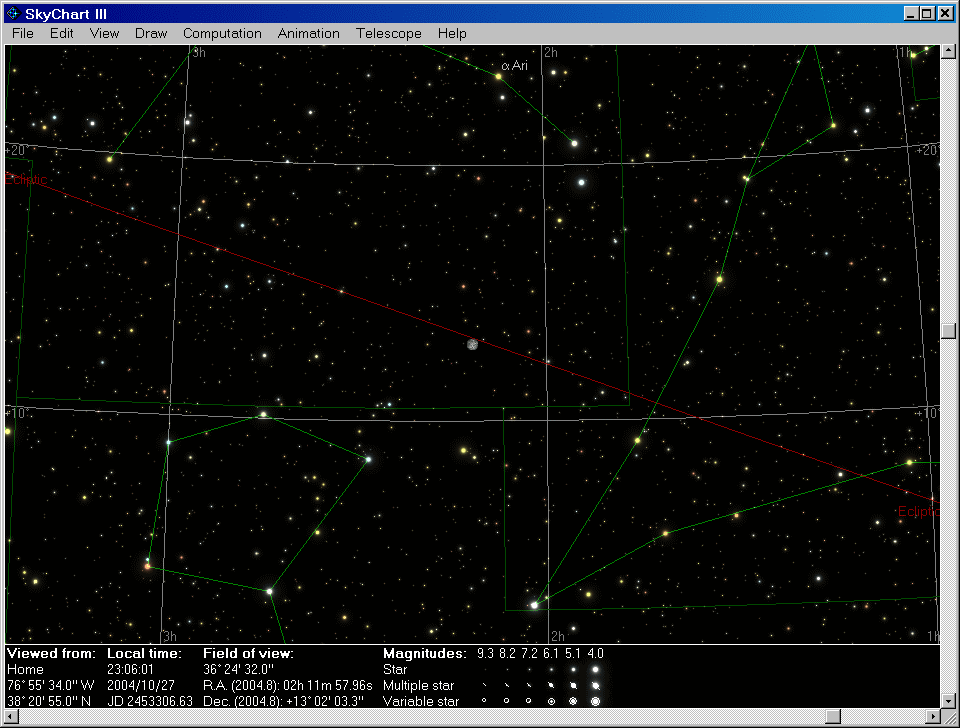The height and width of the screenshot is (728, 960).
Task: Click the magnitude 5.1 multiple star symbol
Action: point(573,686)
